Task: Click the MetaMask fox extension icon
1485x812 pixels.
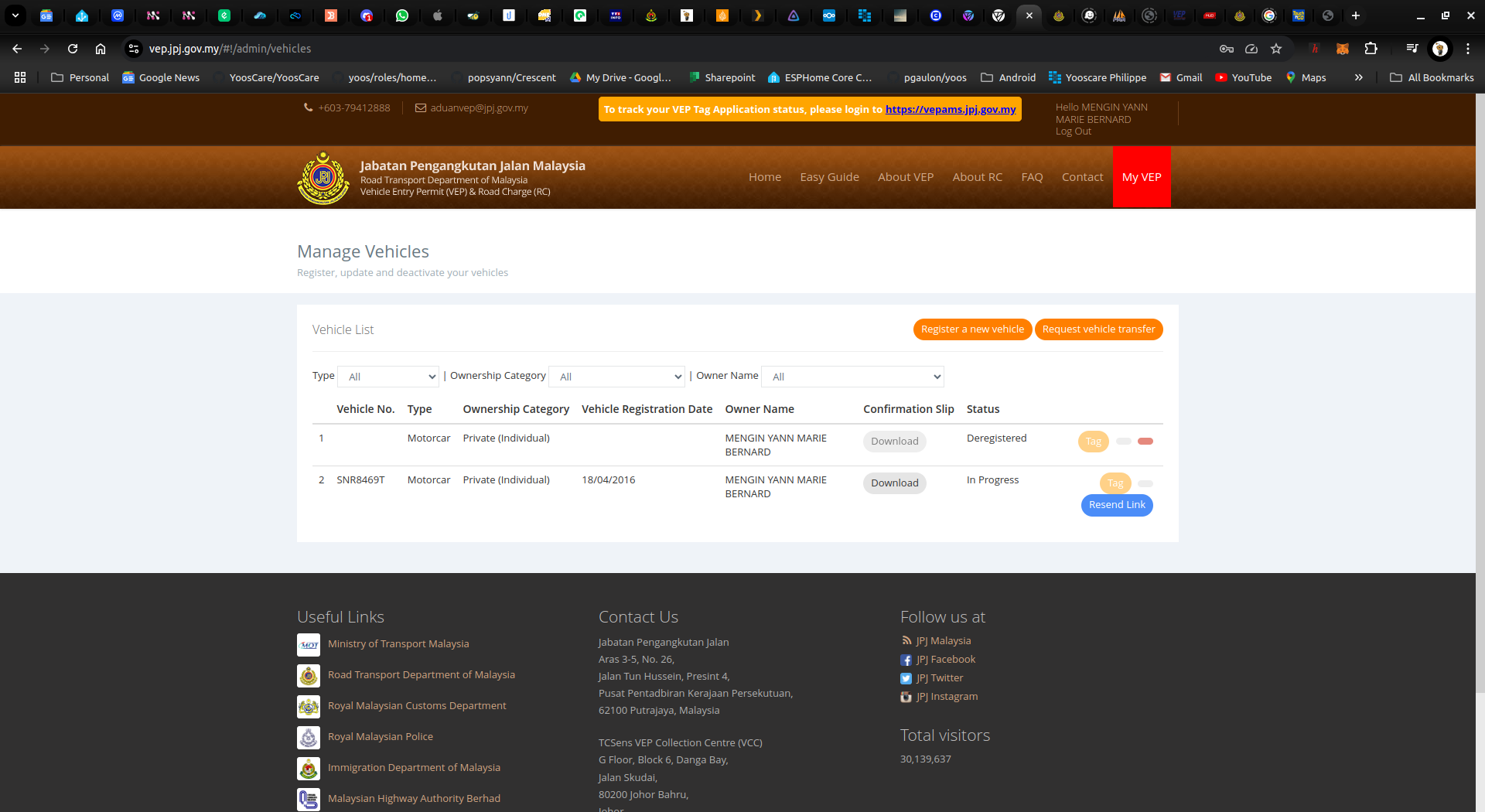Action: [x=1343, y=49]
